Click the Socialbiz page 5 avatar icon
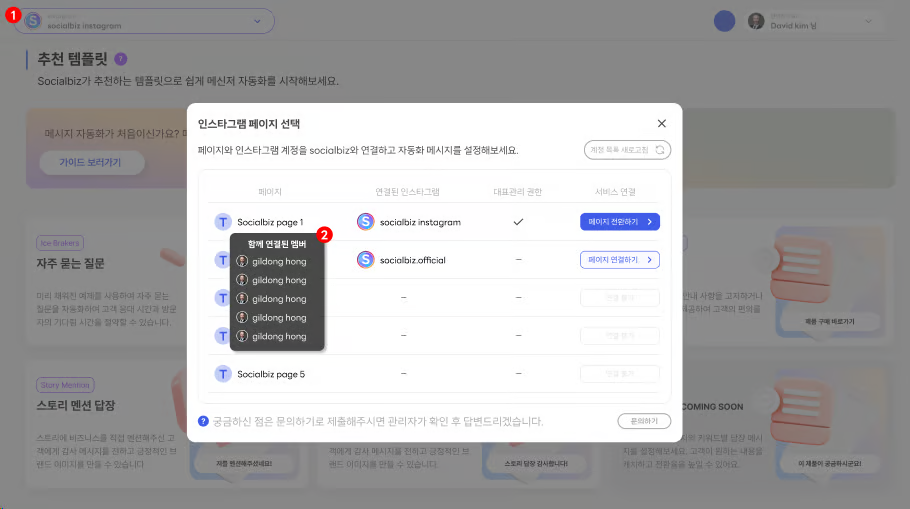 pyautogui.click(x=222, y=374)
